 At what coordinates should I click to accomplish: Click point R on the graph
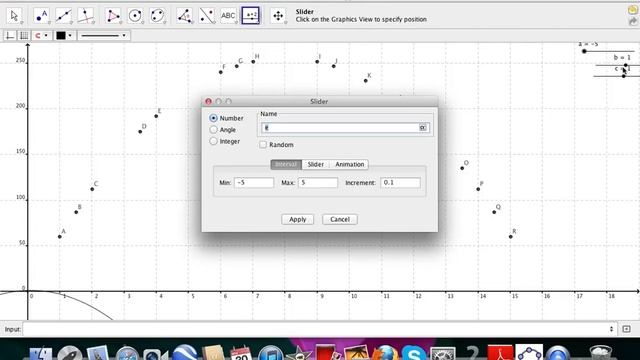(x=511, y=237)
